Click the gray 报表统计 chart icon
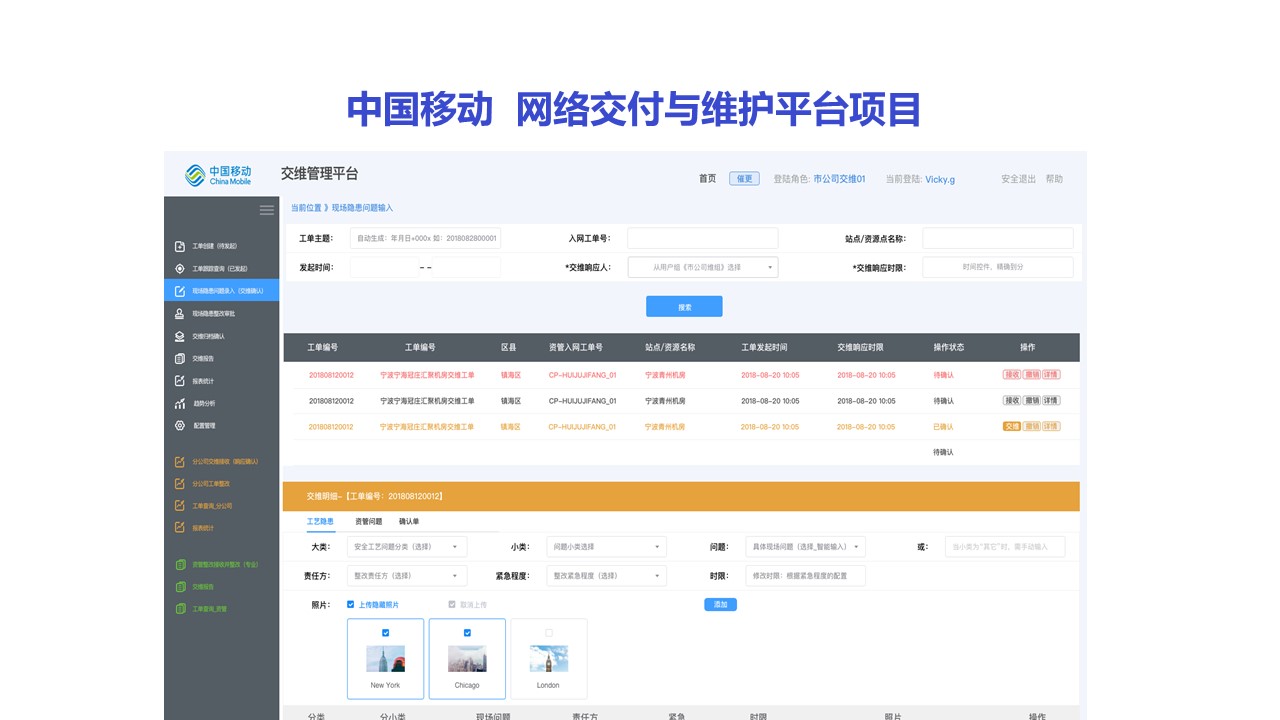The height and width of the screenshot is (720, 1280). click(x=180, y=381)
